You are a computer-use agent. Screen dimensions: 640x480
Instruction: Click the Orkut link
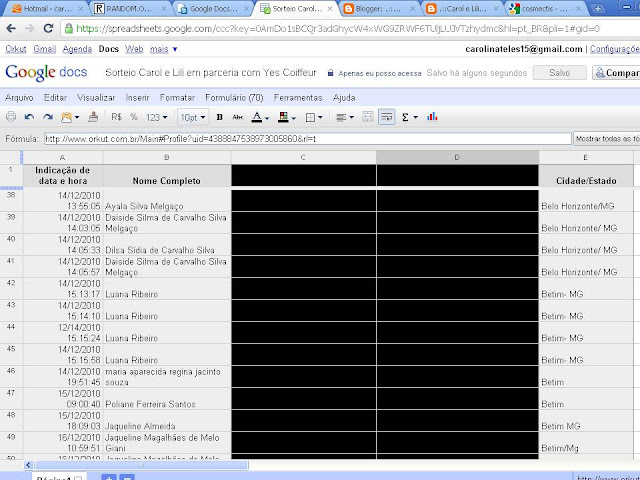(16, 49)
